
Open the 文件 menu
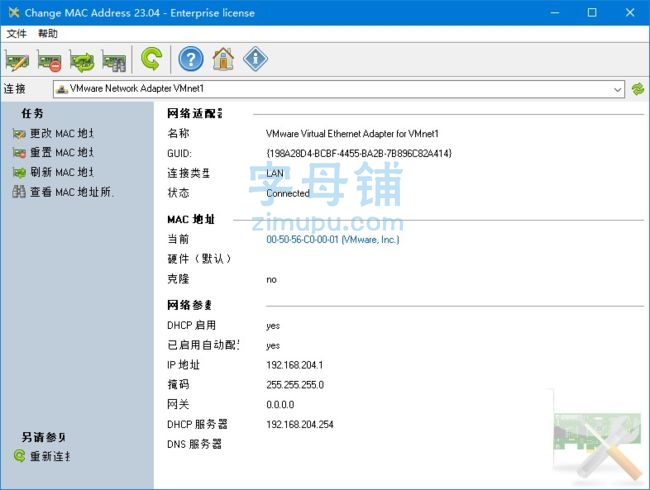(x=16, y=34)
